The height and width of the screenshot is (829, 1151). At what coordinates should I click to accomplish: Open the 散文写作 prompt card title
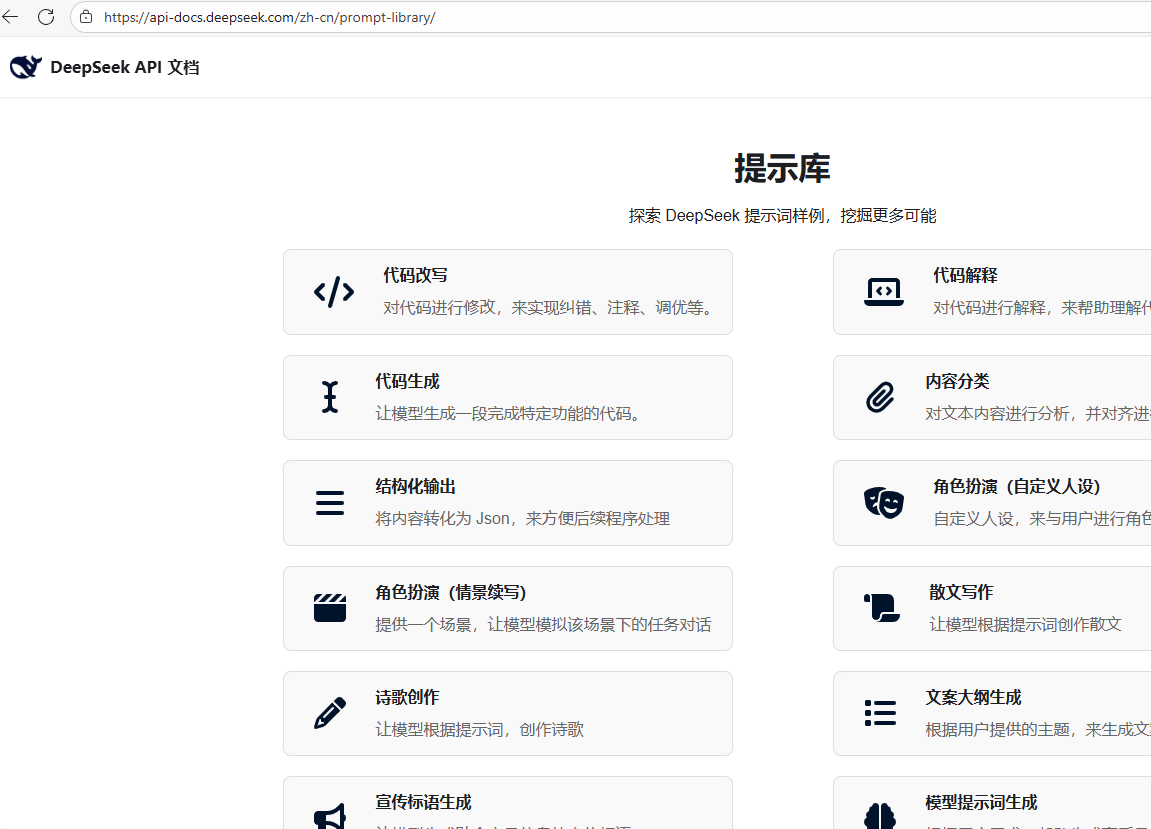click(961, 592)
